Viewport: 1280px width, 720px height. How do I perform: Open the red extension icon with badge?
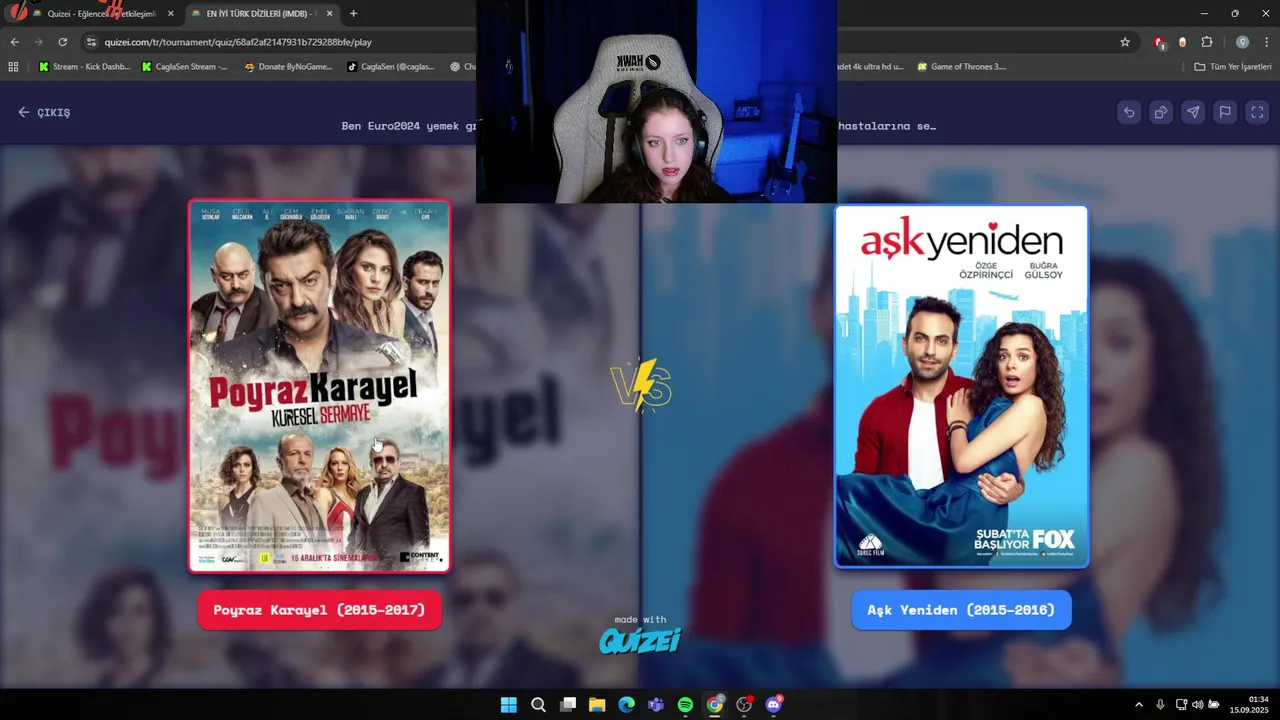[x=1159, y=42]
